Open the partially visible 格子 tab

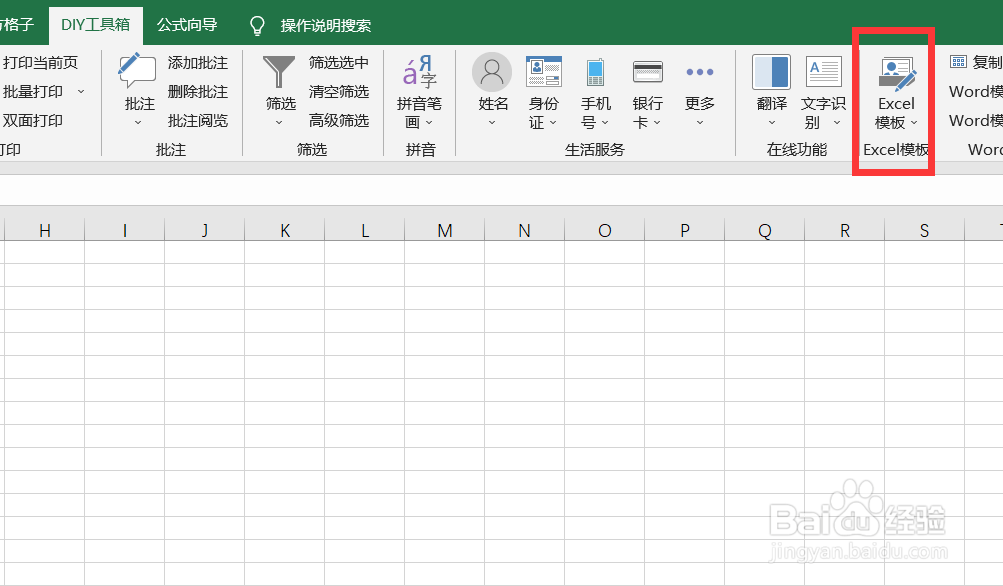click(17, 25)
